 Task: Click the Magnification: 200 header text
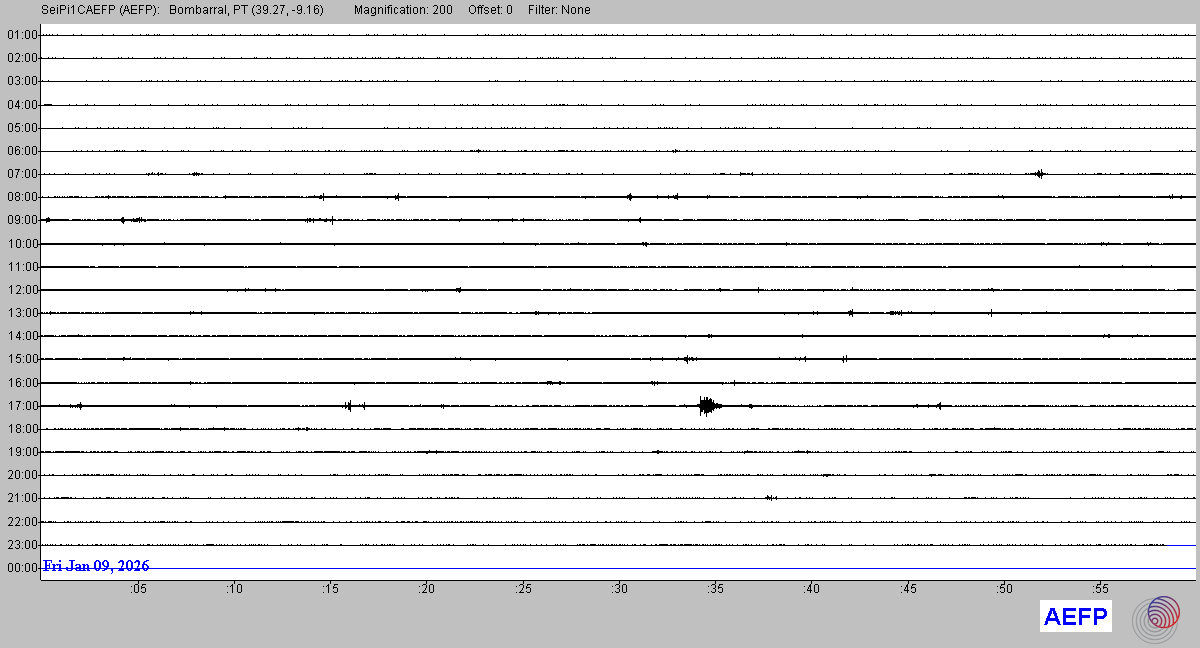(x=403, y=10)
